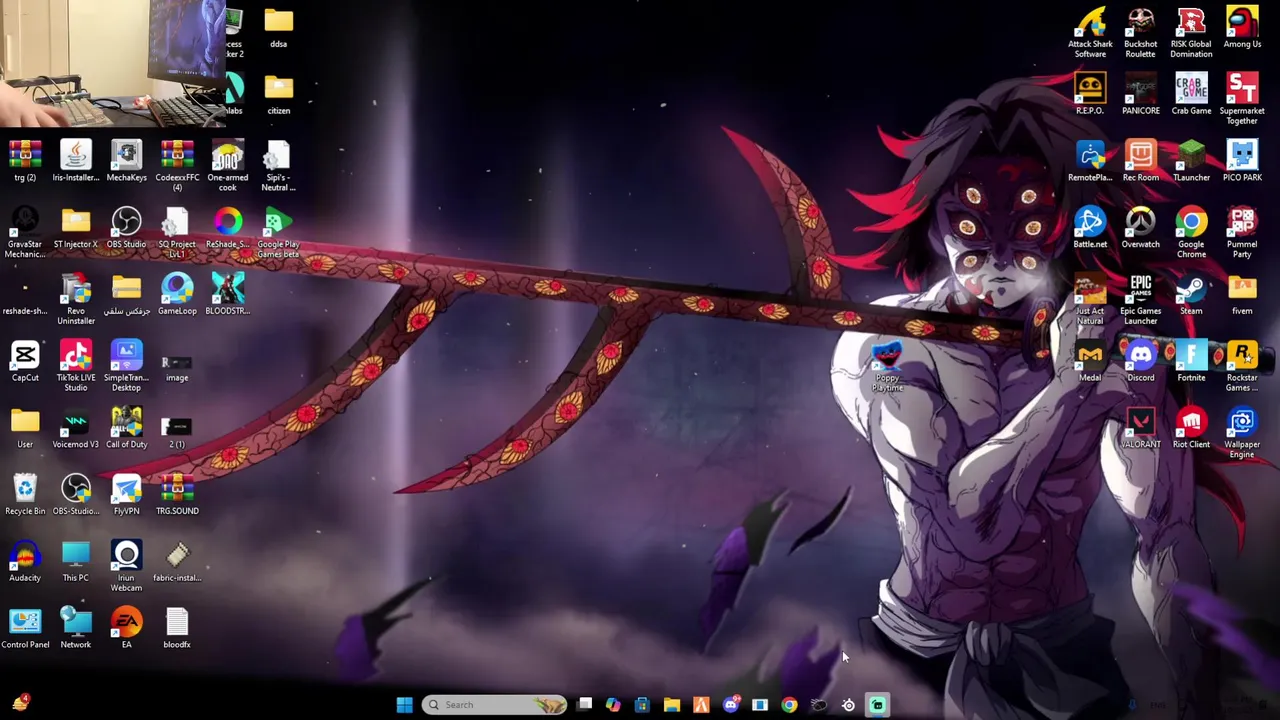Select the Steam desktop shortcut
The image size is (1280, 720).
1191,295
